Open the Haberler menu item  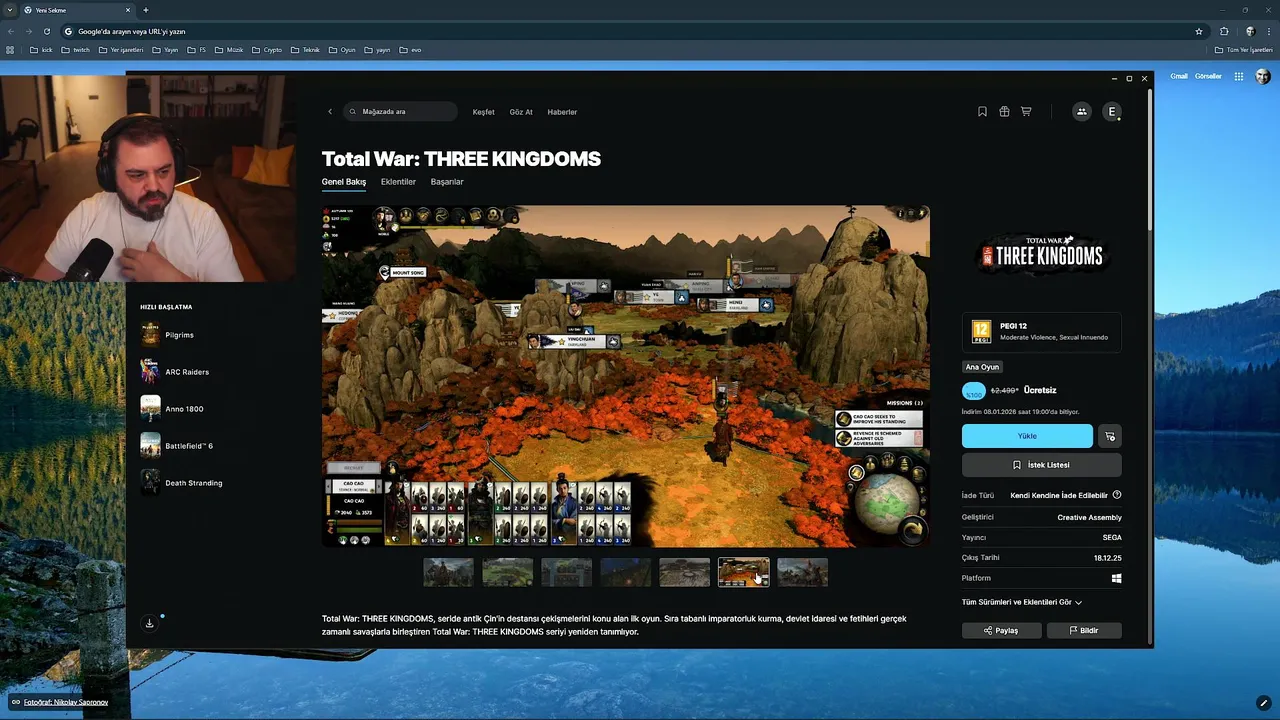tap(562, 112)
